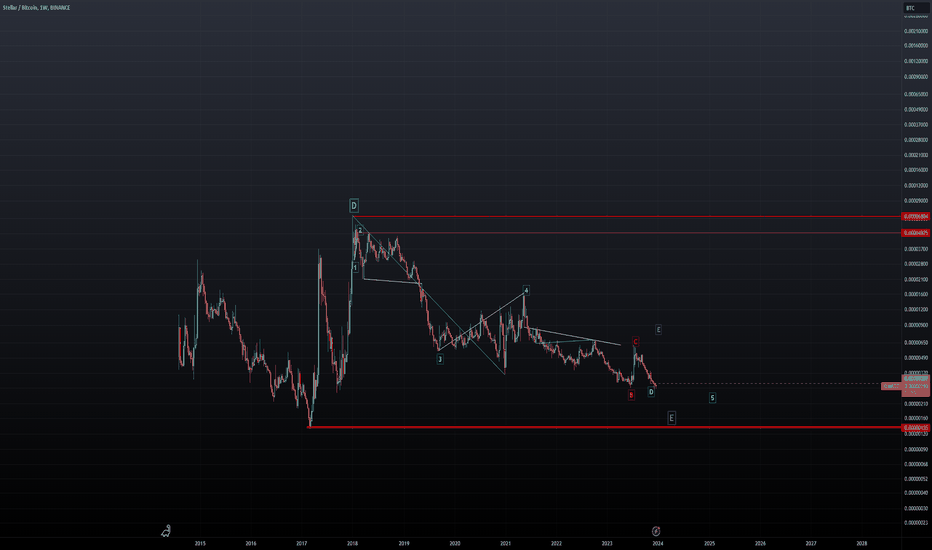Click the 2019 label on the time axis

(404, 543)
